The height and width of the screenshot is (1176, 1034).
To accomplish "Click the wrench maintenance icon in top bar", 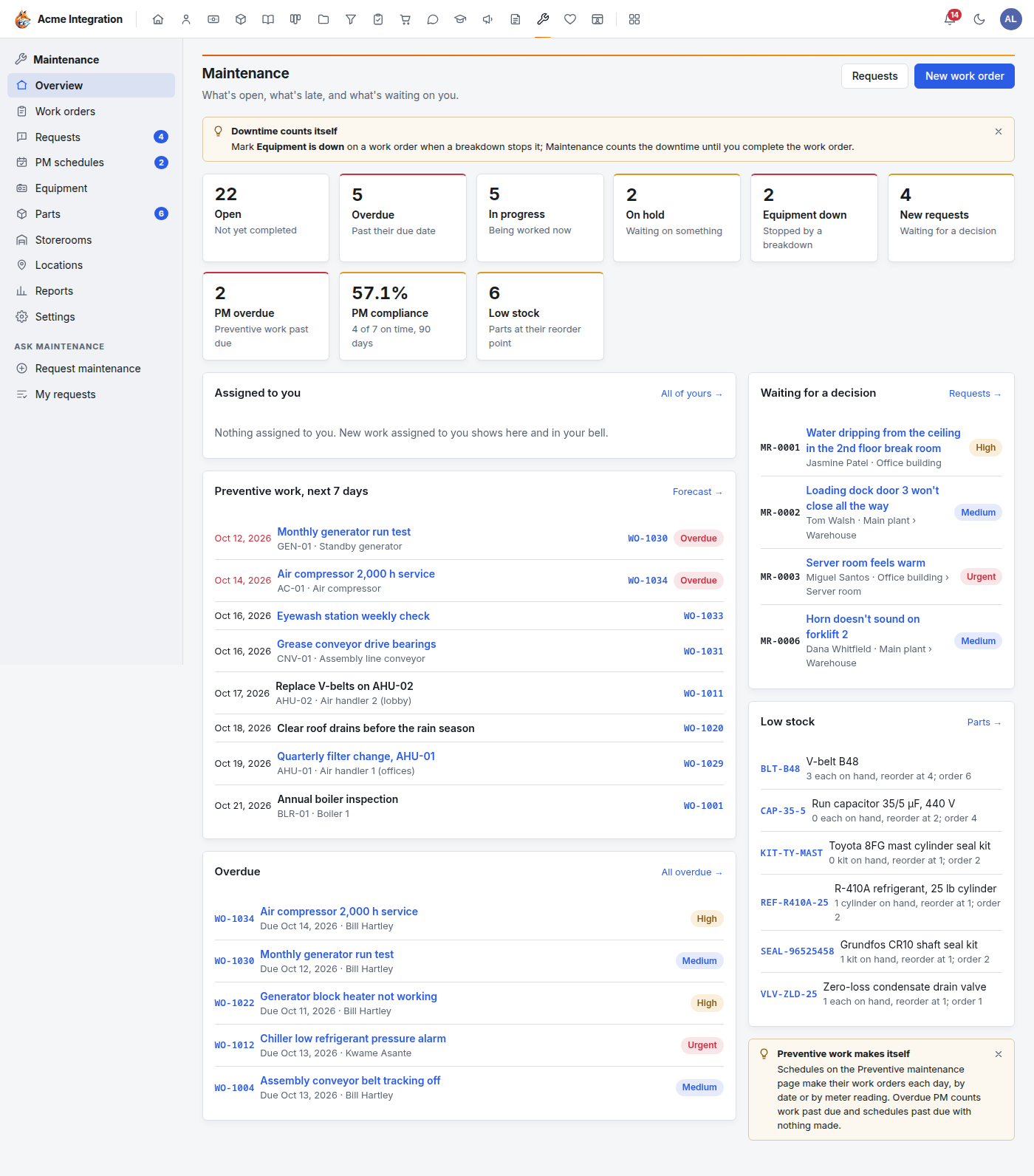I will 543,19.
